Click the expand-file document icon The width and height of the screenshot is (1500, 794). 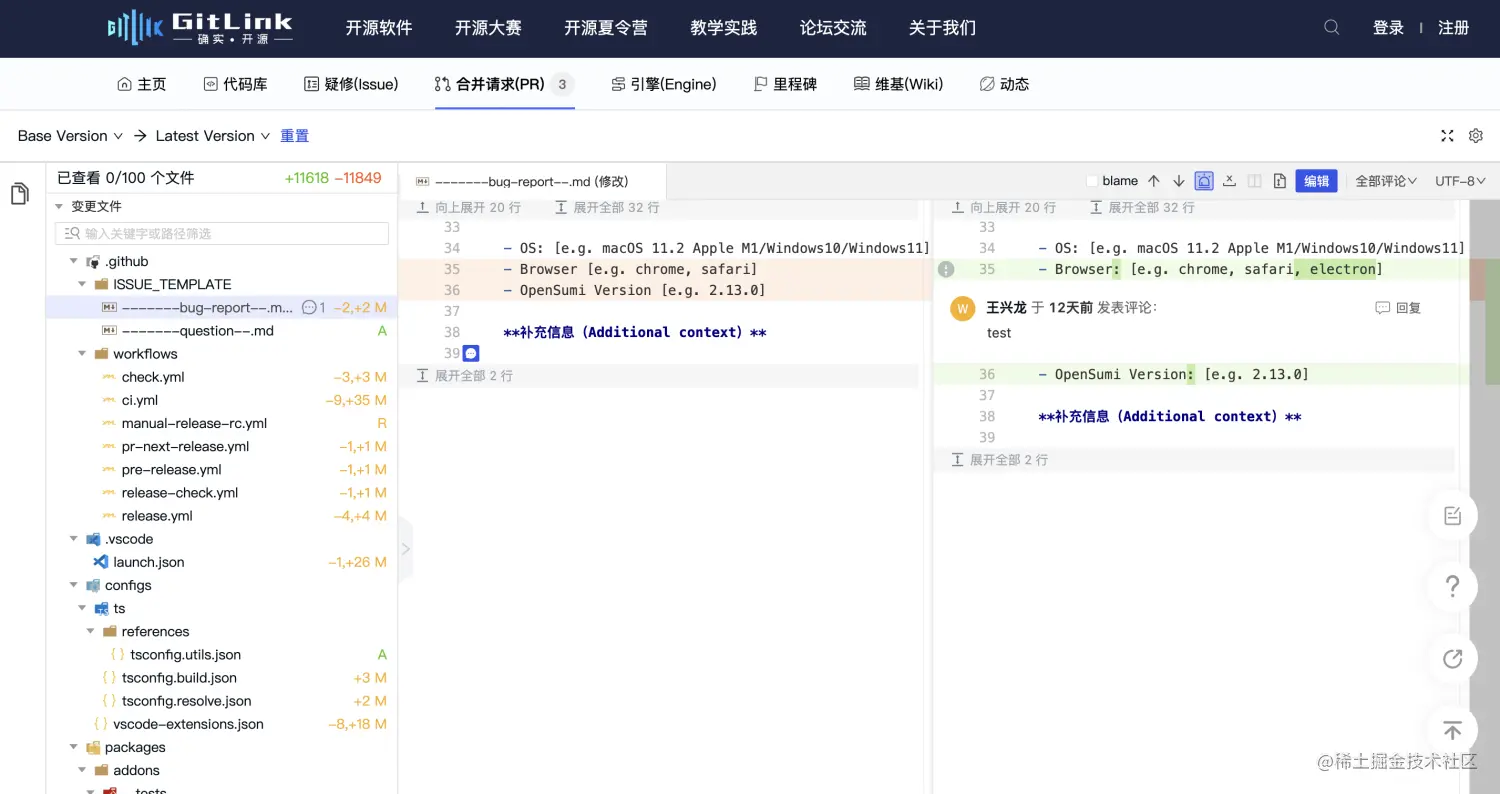(1280, 181)
